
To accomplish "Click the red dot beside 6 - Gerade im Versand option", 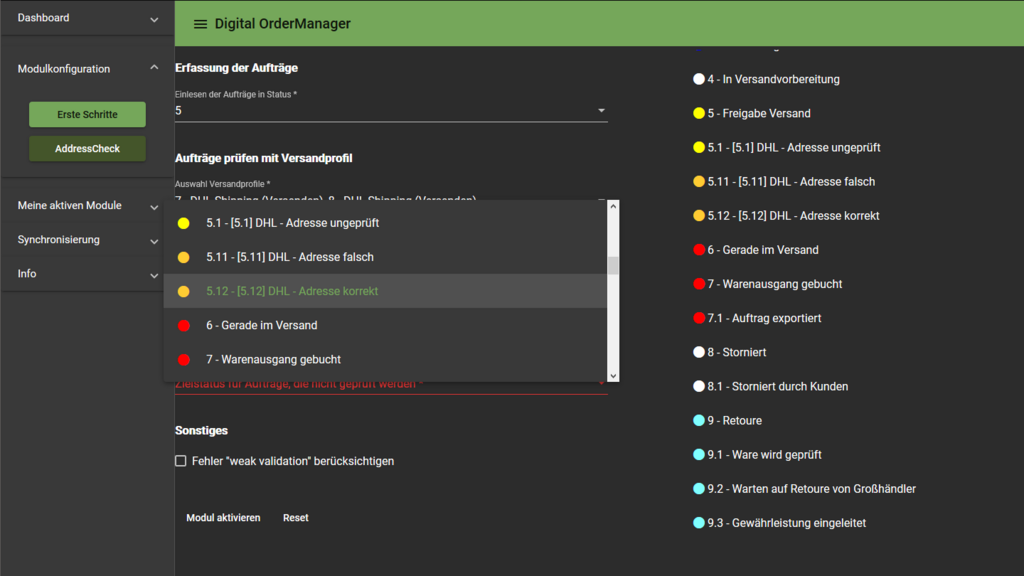I will pos(183,325).
